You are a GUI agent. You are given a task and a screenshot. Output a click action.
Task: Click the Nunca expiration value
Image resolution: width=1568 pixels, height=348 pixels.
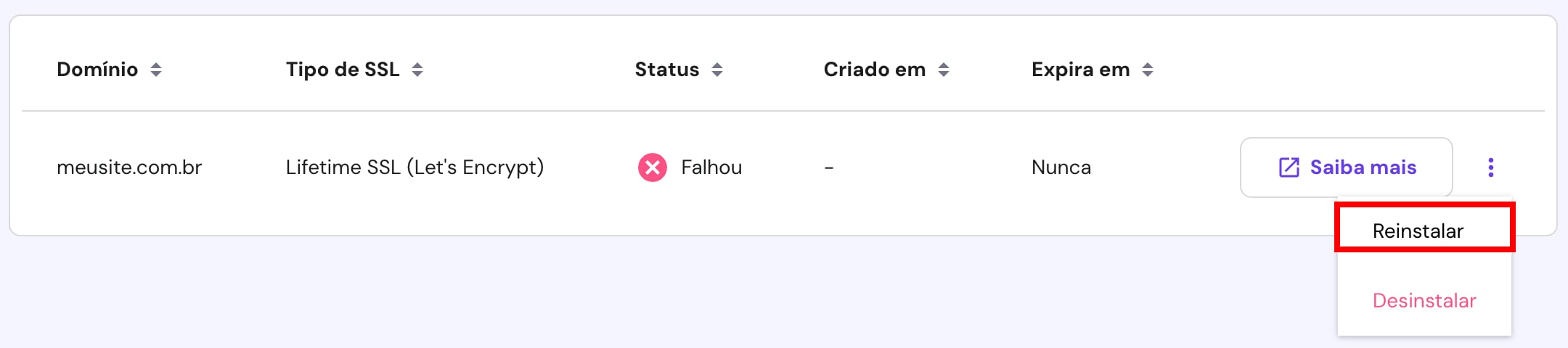pos(1061,167)
